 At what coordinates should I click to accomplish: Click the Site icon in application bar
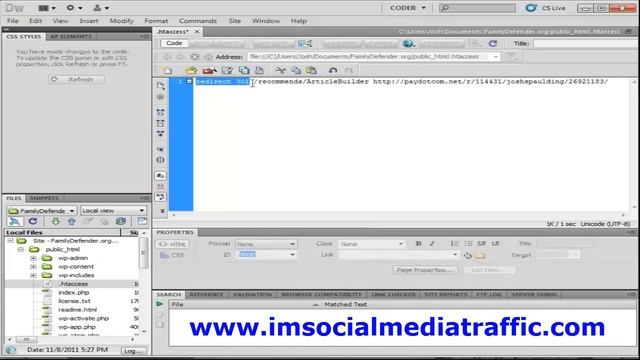tap(101, 8)
